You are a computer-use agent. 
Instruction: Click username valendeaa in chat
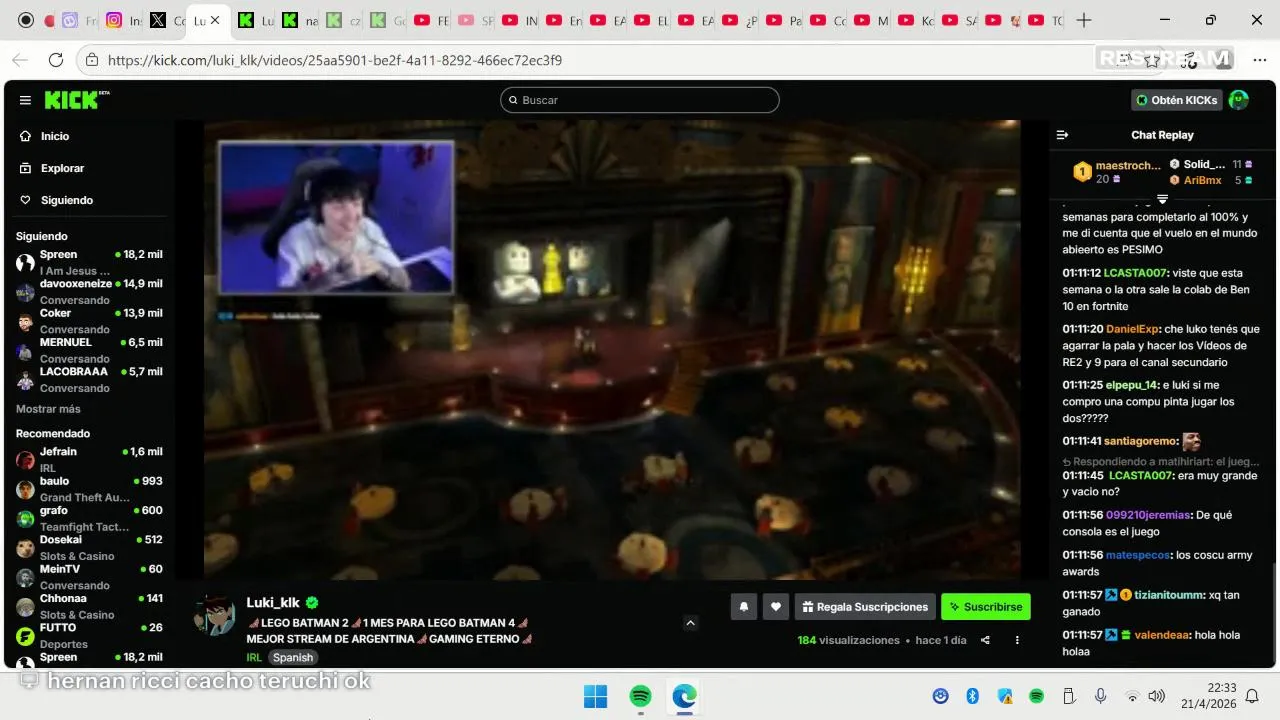pos(1161,635)
